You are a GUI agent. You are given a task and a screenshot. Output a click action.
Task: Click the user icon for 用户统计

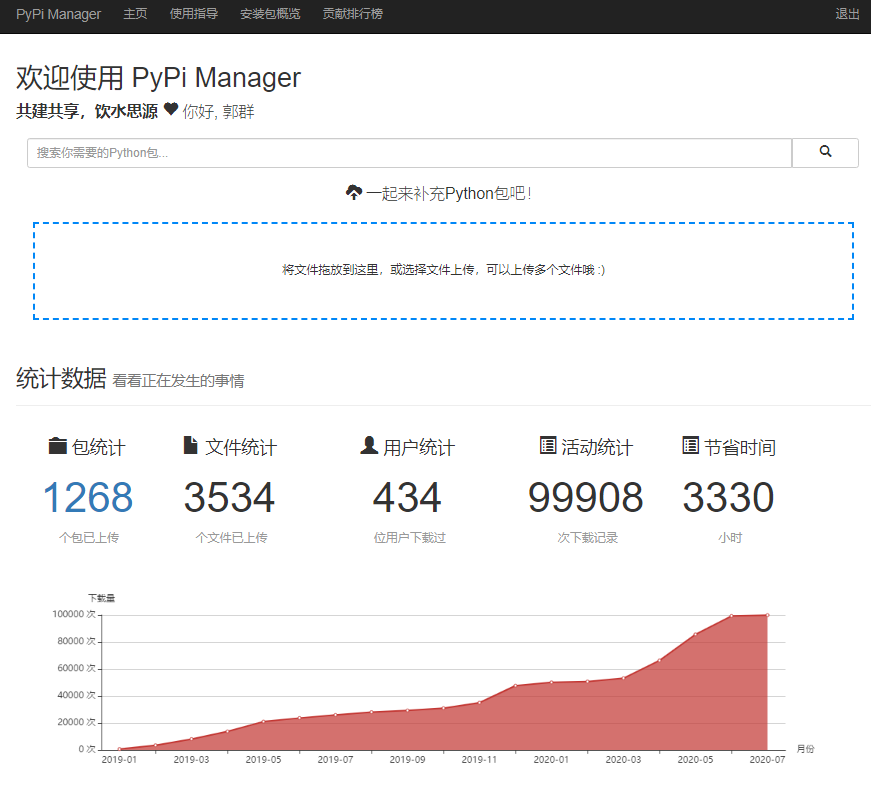coord(369,445)
